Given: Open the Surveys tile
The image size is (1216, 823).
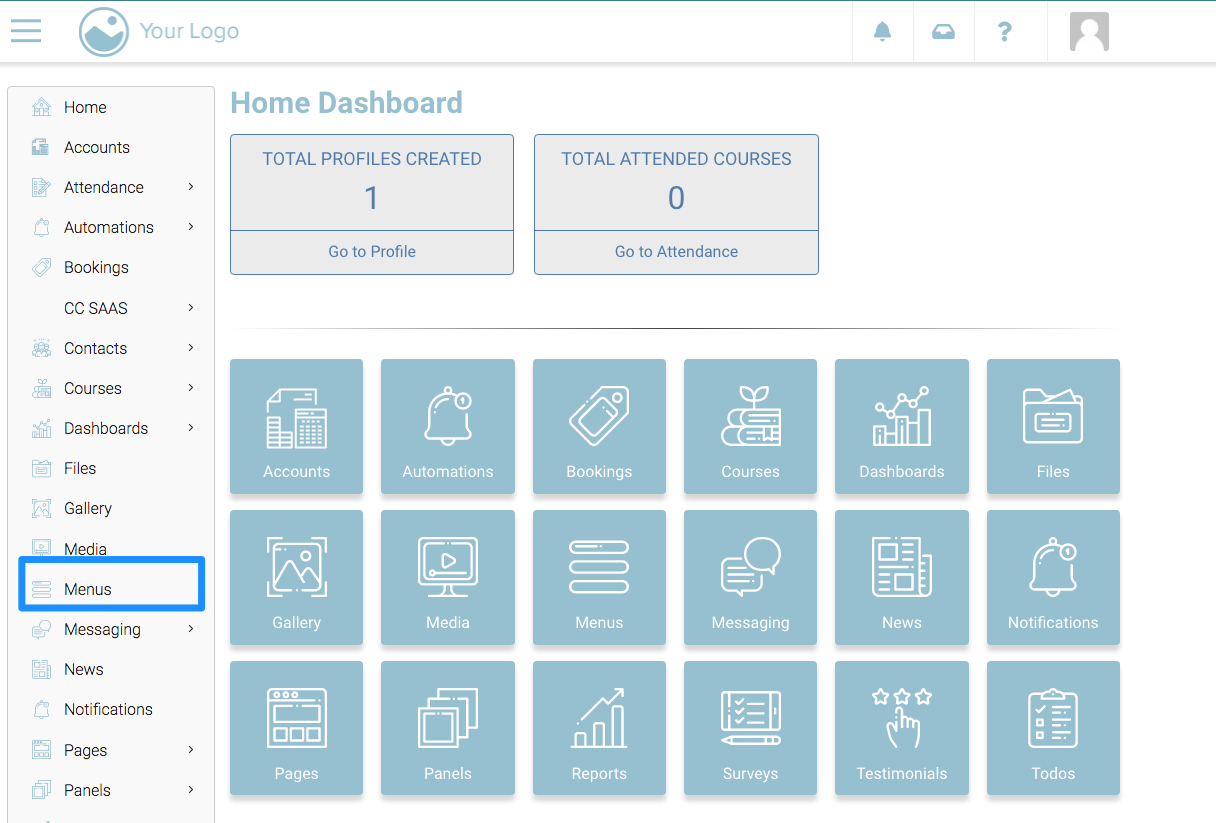Looking at the screenshot, I should click(750, 728).
